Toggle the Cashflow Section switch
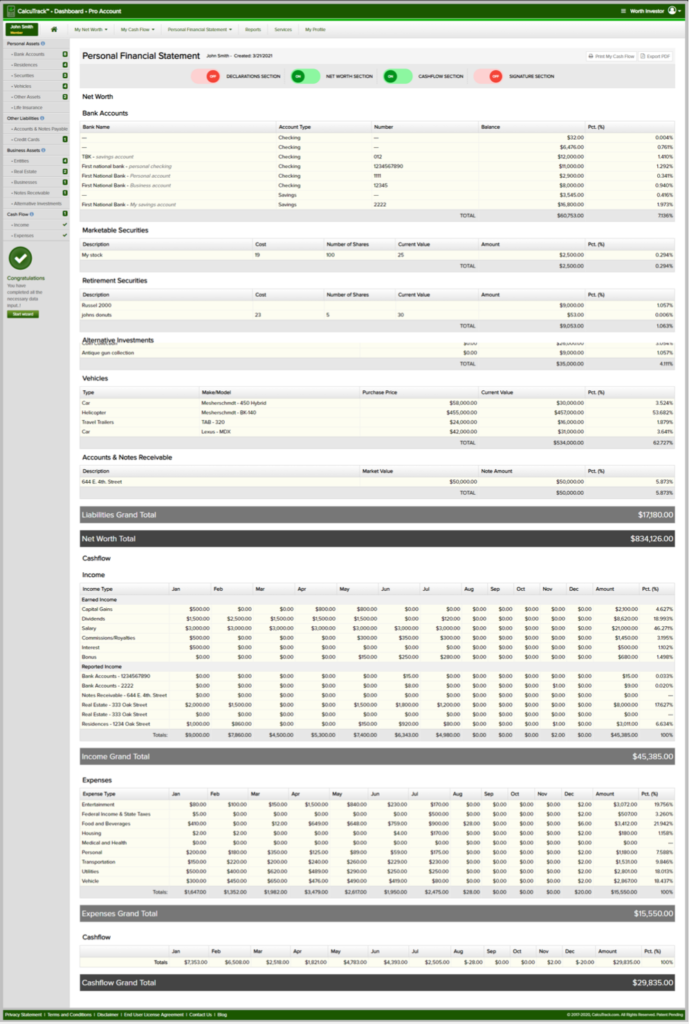 [x=397, y=76]
